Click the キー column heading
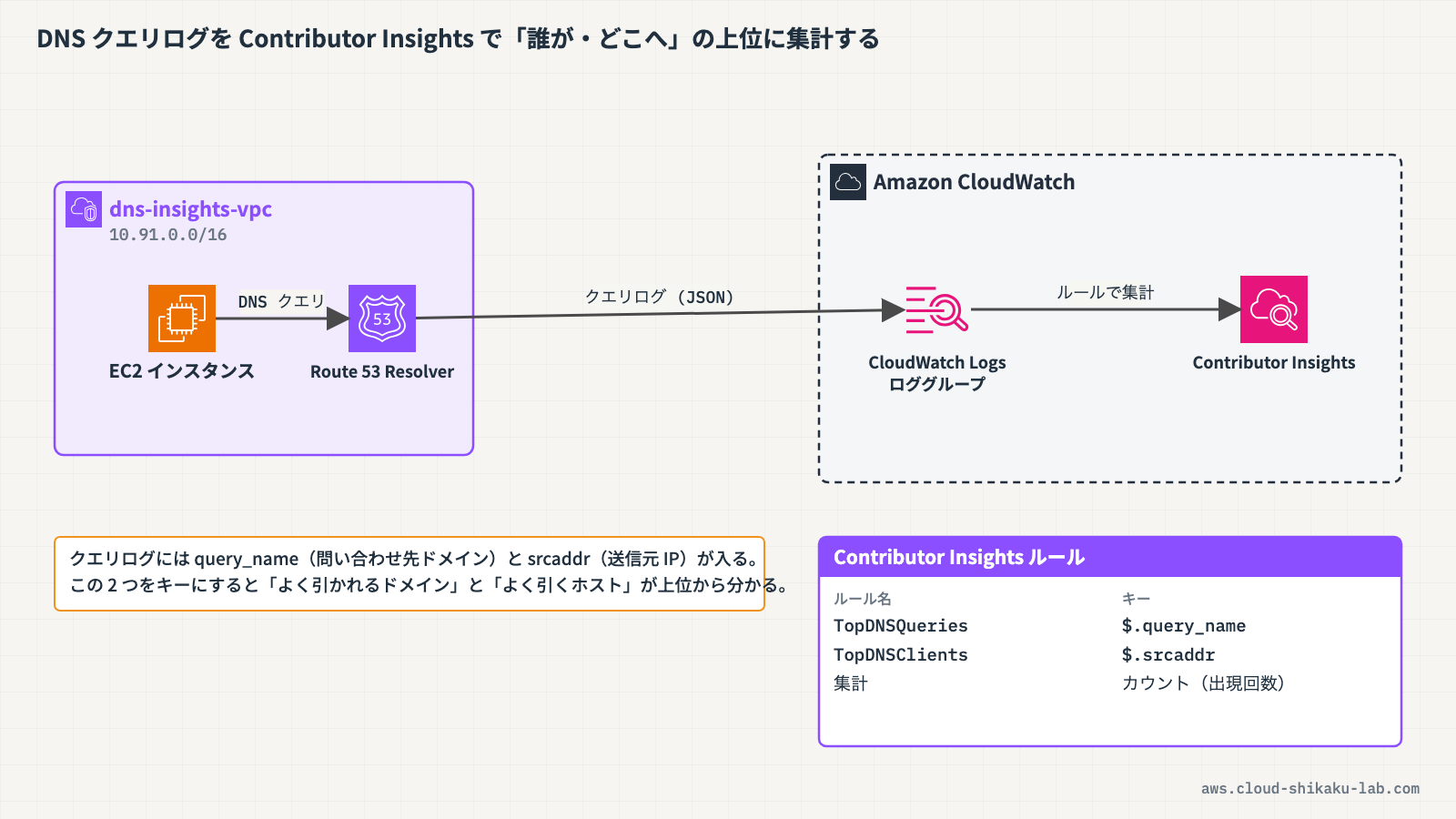The image size is (1456, 819). tap(1136, 599)
